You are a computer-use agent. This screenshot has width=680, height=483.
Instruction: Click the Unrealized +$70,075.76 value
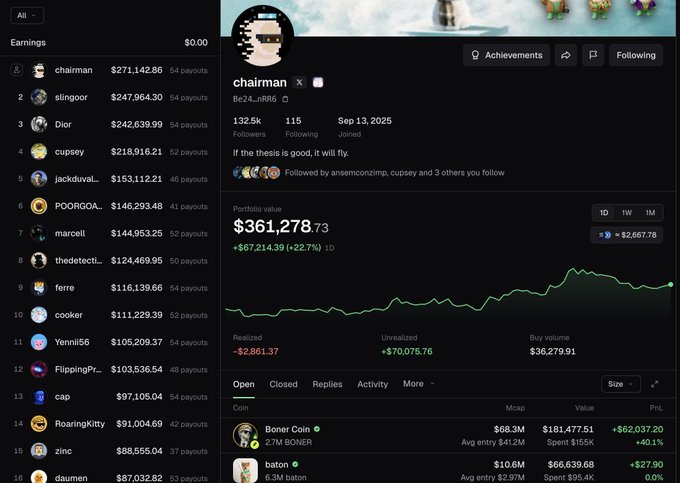coord(407,351)
